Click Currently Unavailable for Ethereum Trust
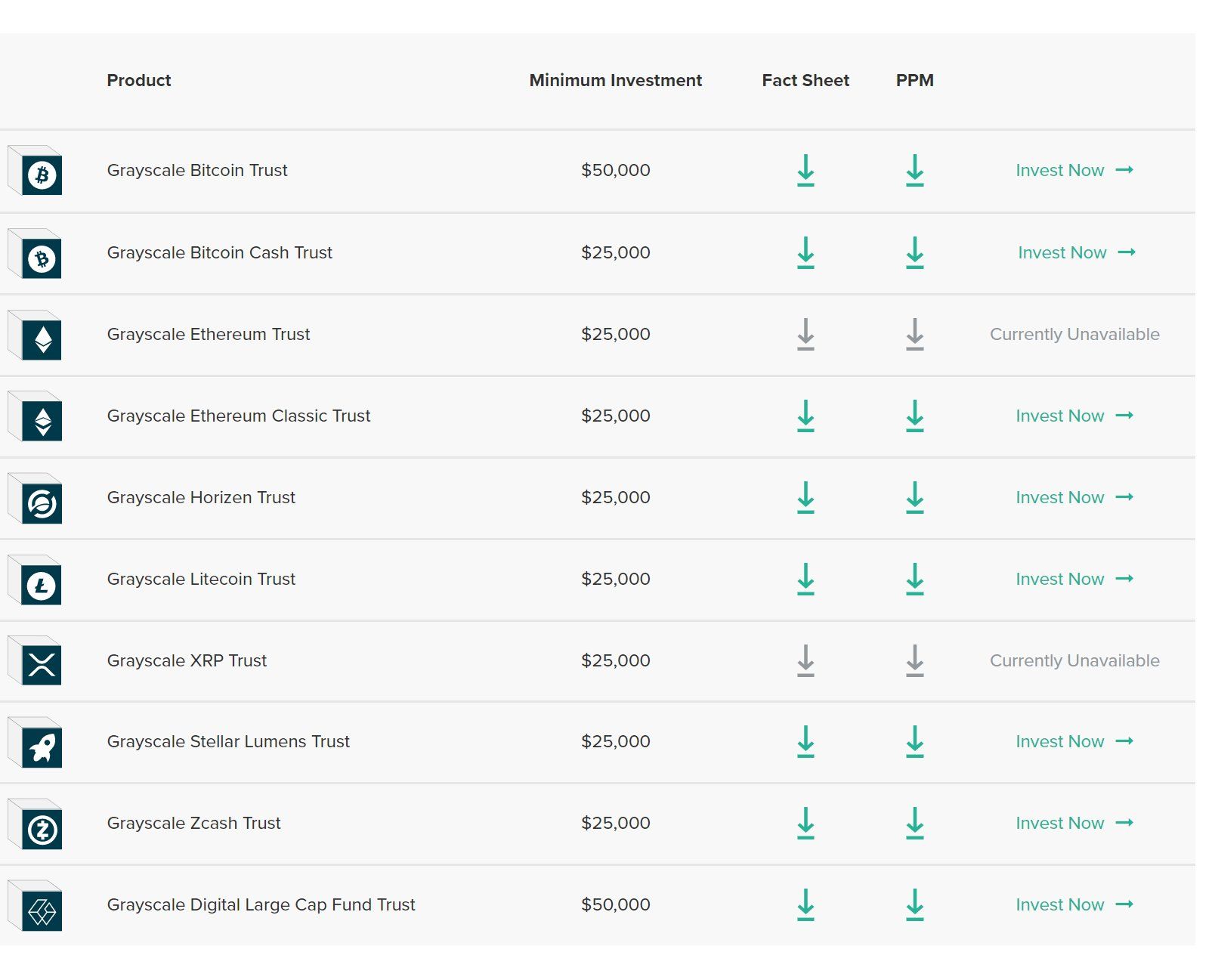Image resolution: width=1215 pixels, height=980 pixels. tap(1074, 334)
